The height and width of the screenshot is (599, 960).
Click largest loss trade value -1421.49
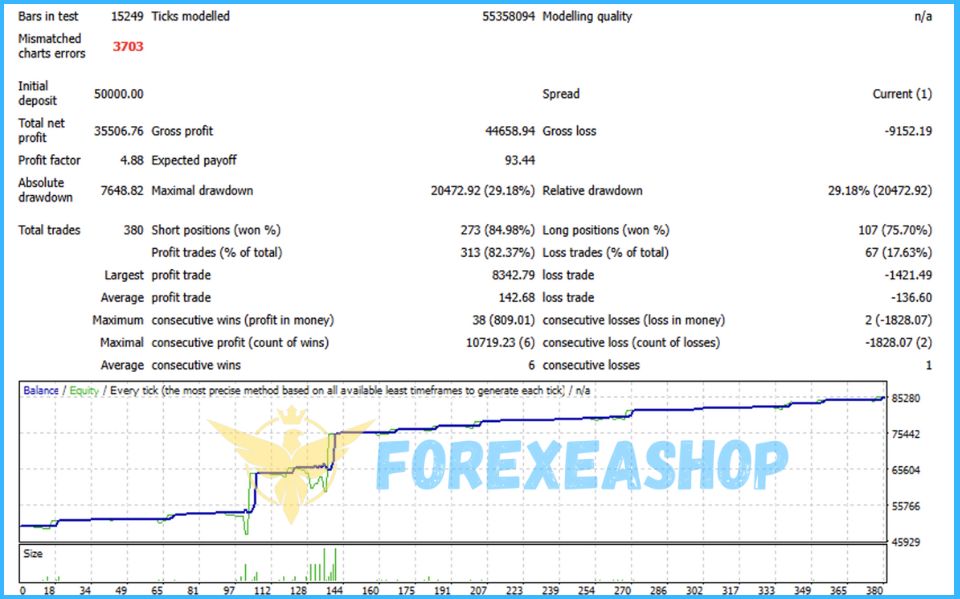pos(908,275)
